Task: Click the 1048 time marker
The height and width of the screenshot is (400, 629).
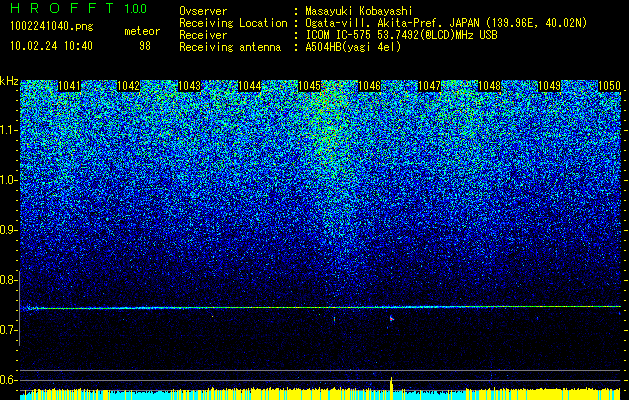Action: [489, 86]
